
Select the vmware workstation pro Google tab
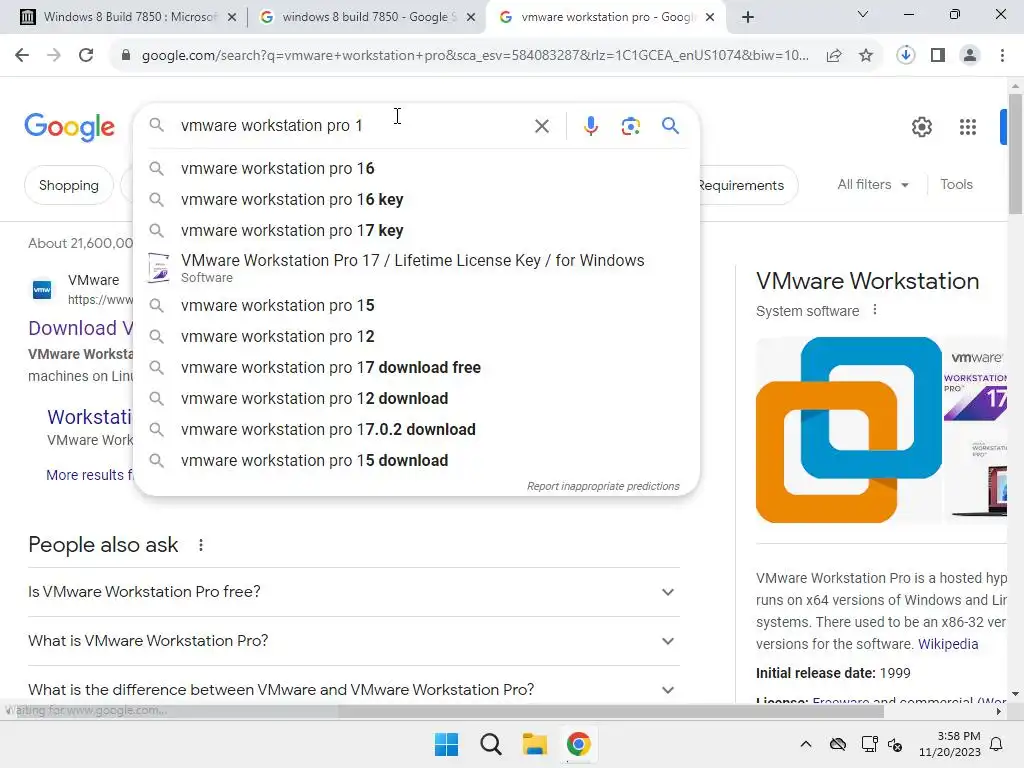click(606, 17)
